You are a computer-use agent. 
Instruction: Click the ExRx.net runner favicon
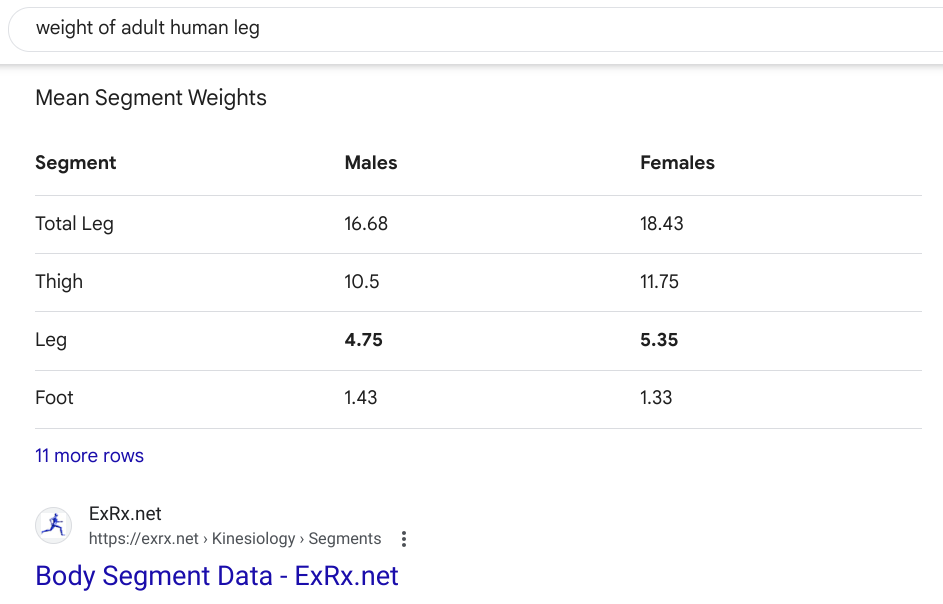coord(53,525)
